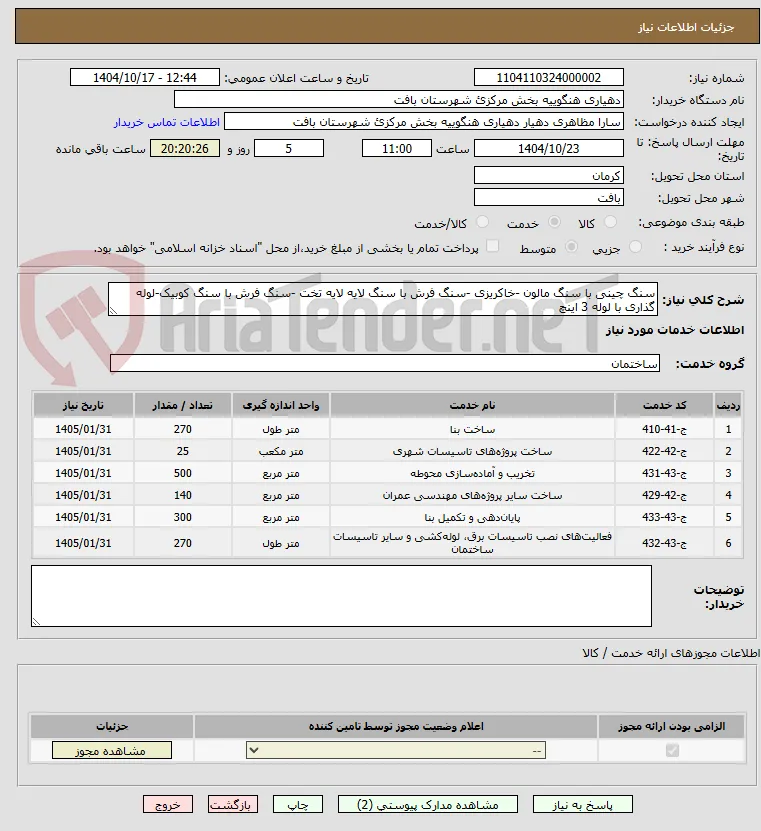
Task: Click service code ج-41-410
Action: (664, 429)
